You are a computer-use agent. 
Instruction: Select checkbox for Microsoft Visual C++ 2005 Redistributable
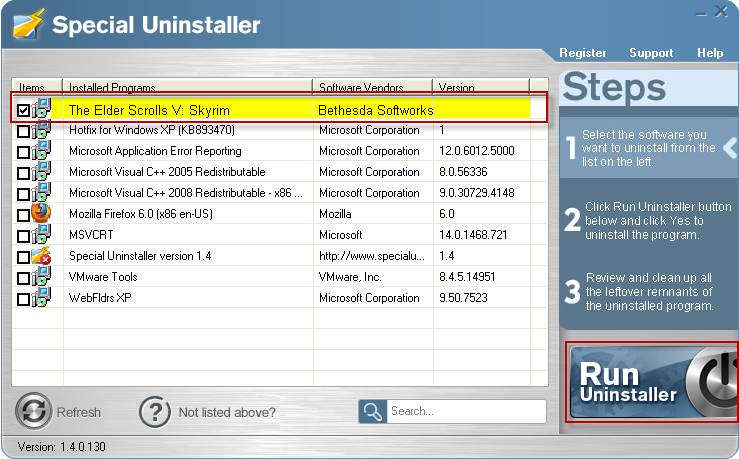[23, 173]
